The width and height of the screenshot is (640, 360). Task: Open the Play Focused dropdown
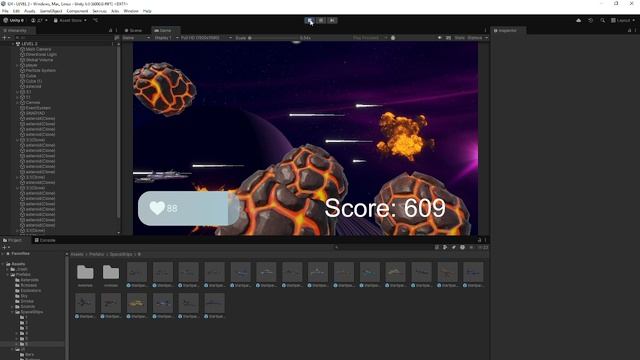(x=370, y=38)
